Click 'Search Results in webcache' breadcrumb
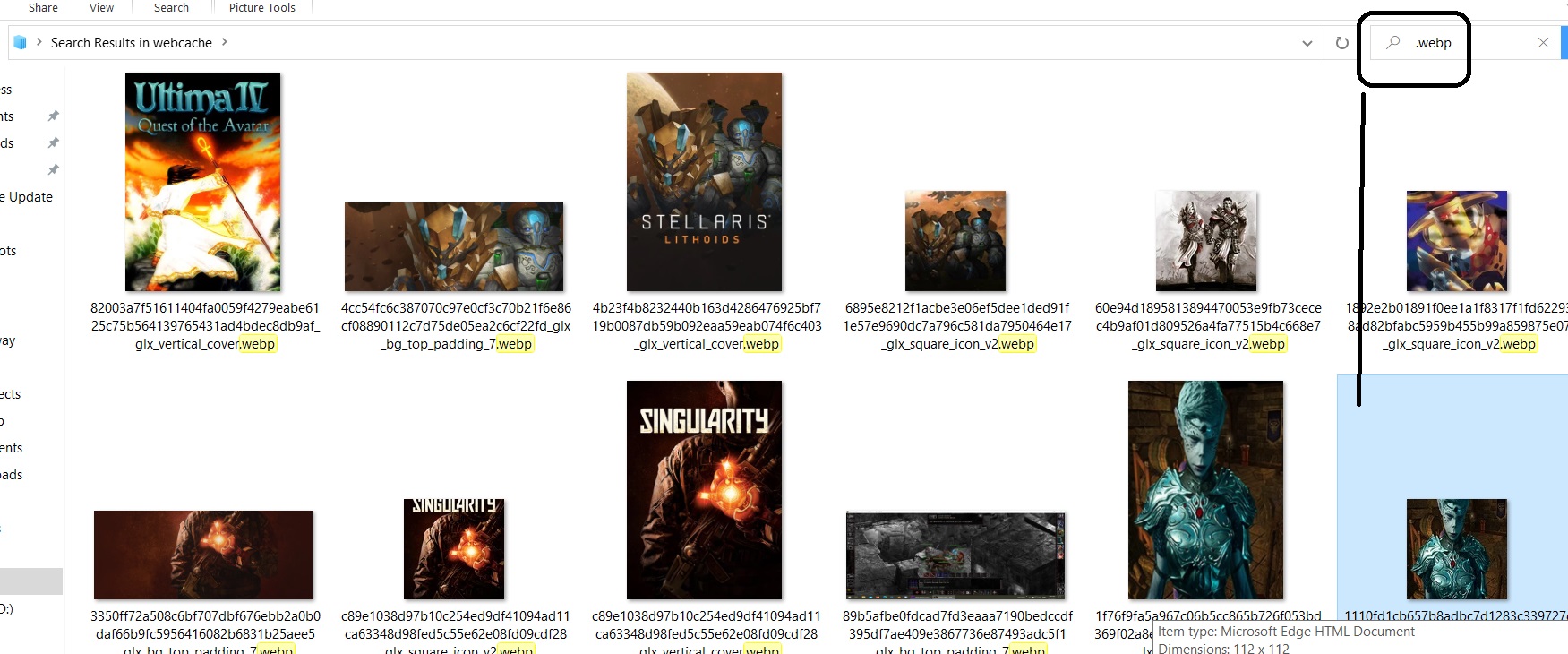 click(x=132, y=43)
